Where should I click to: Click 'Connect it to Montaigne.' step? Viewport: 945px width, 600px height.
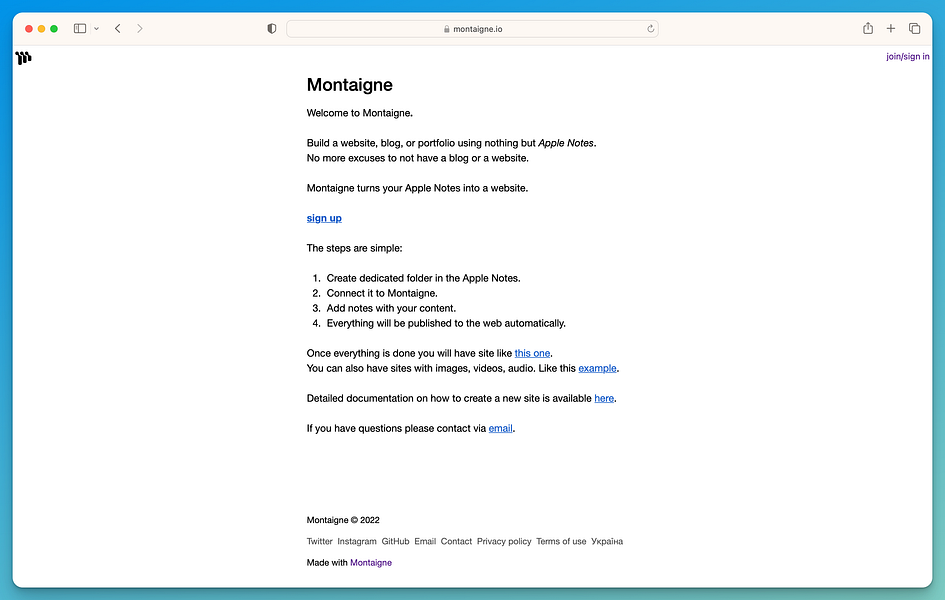click(382, 293)
